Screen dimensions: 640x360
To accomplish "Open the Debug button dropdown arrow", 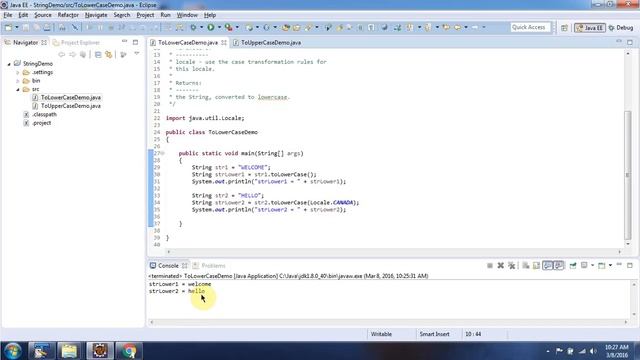I will click(201, 27).
